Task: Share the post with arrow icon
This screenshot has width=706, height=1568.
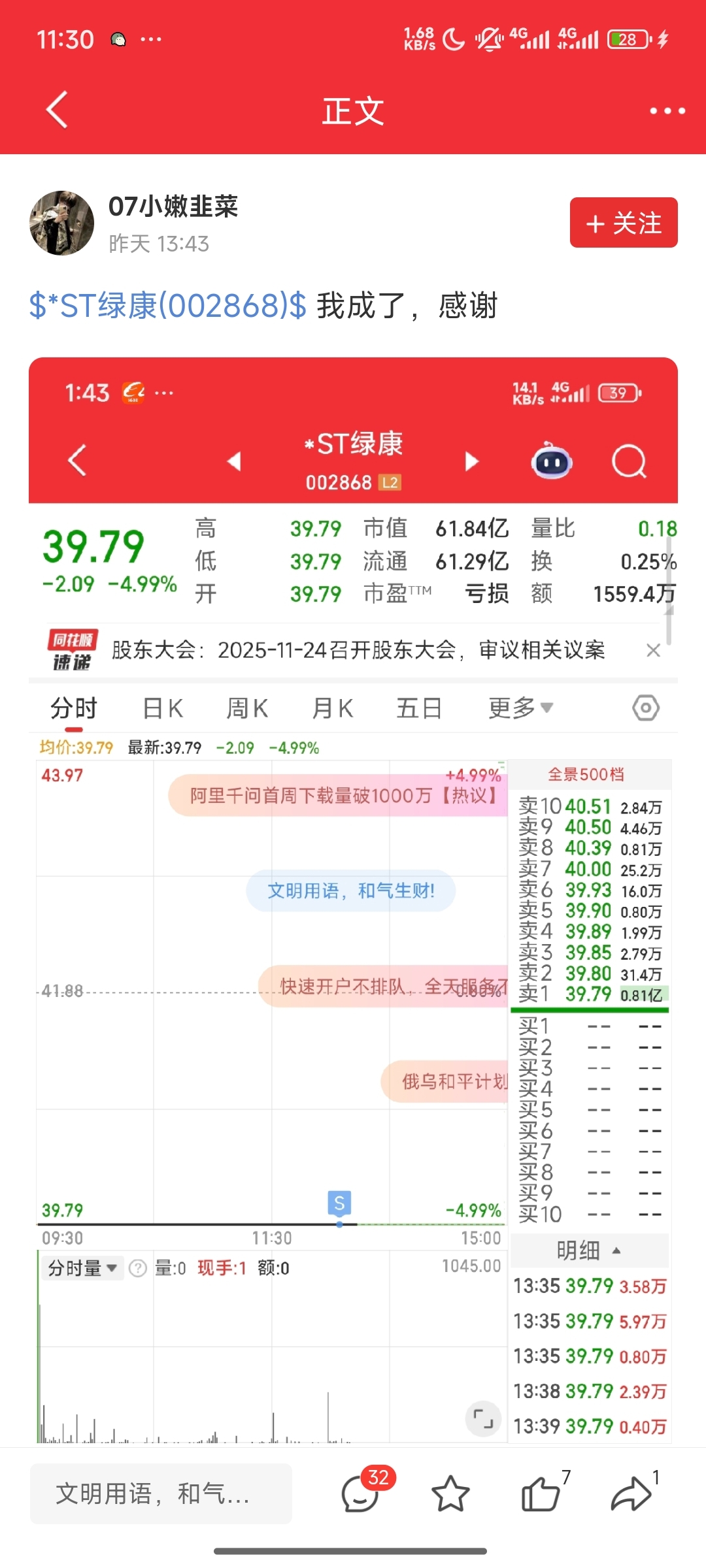Action: tap(633, 1492)
